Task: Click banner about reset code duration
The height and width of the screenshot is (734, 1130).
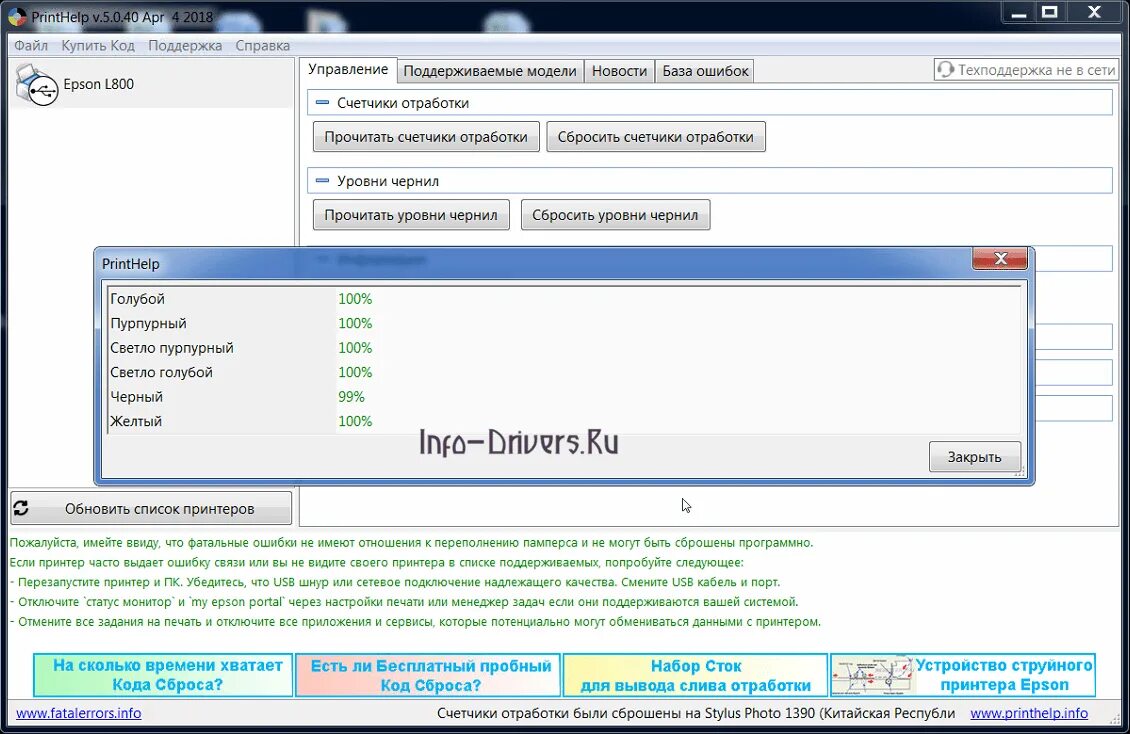Action: tap(163, 675)
